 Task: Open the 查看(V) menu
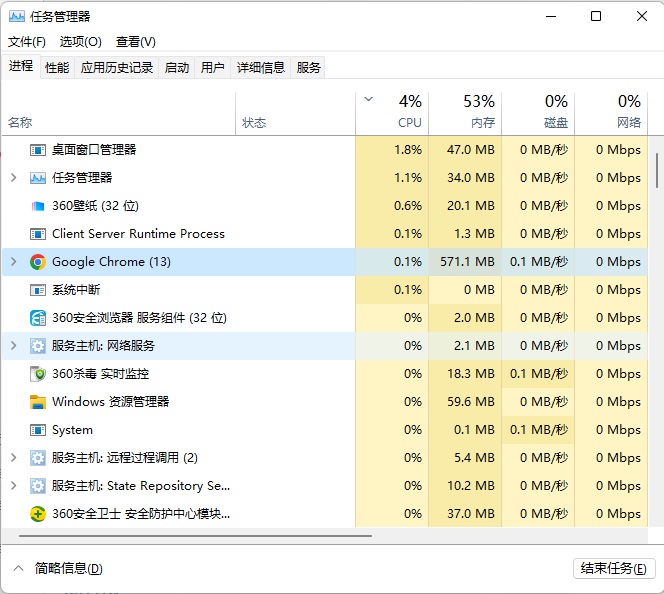[x=136, y=41]
